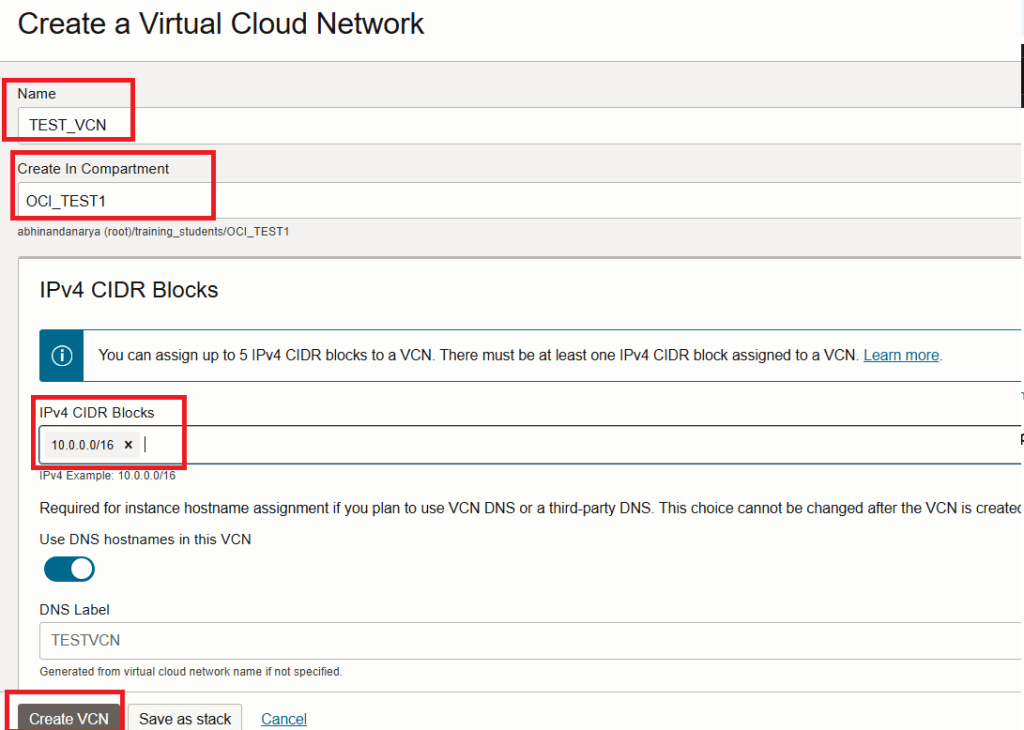Viewport: 1024px width, 730px height.
Task: Click the IPv4 Example hint text
Action: pyautogui.click(x=107, y=475)
